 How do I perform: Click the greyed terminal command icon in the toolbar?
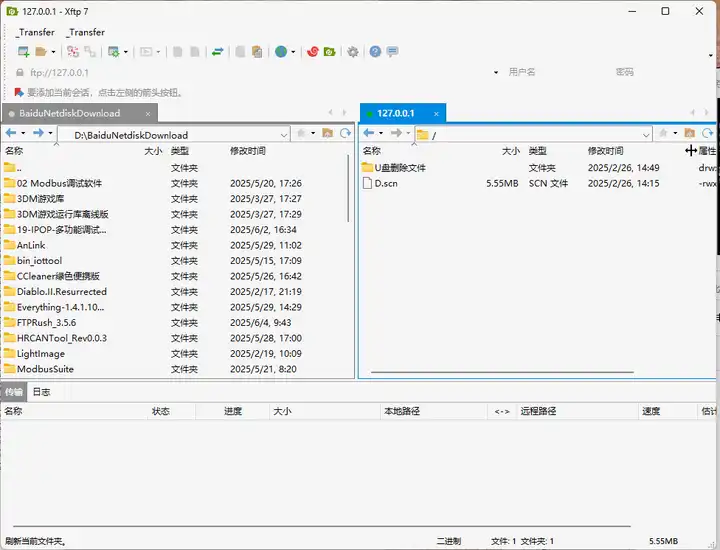(146, 51)
